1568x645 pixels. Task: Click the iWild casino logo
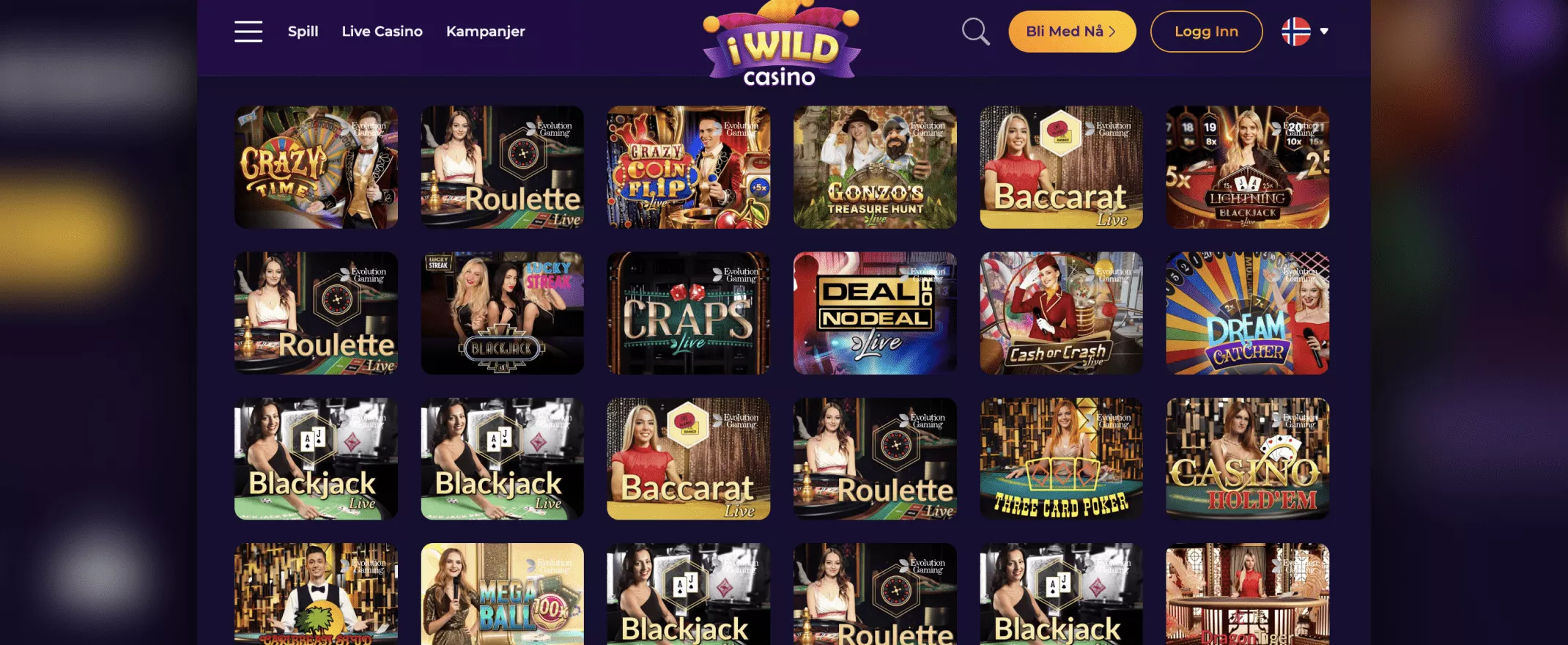tap(781, 44)
